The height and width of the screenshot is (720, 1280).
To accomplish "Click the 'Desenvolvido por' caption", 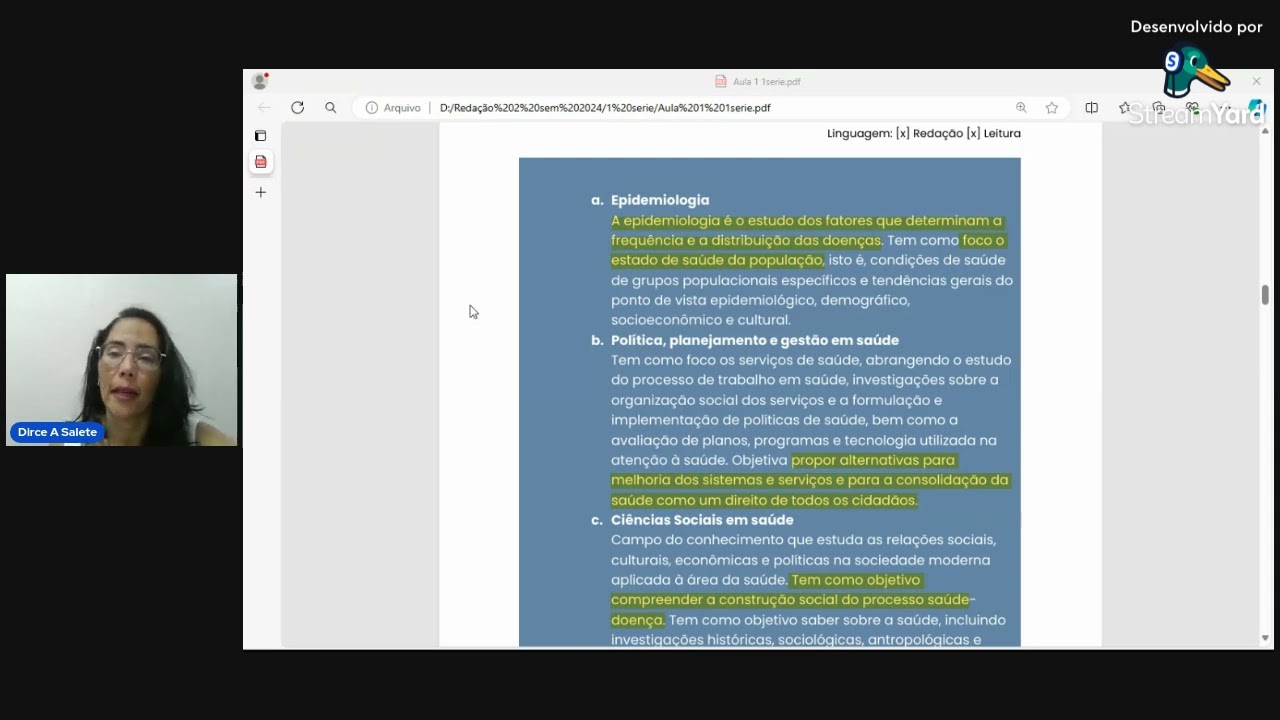I will (x=1196, y=27).
